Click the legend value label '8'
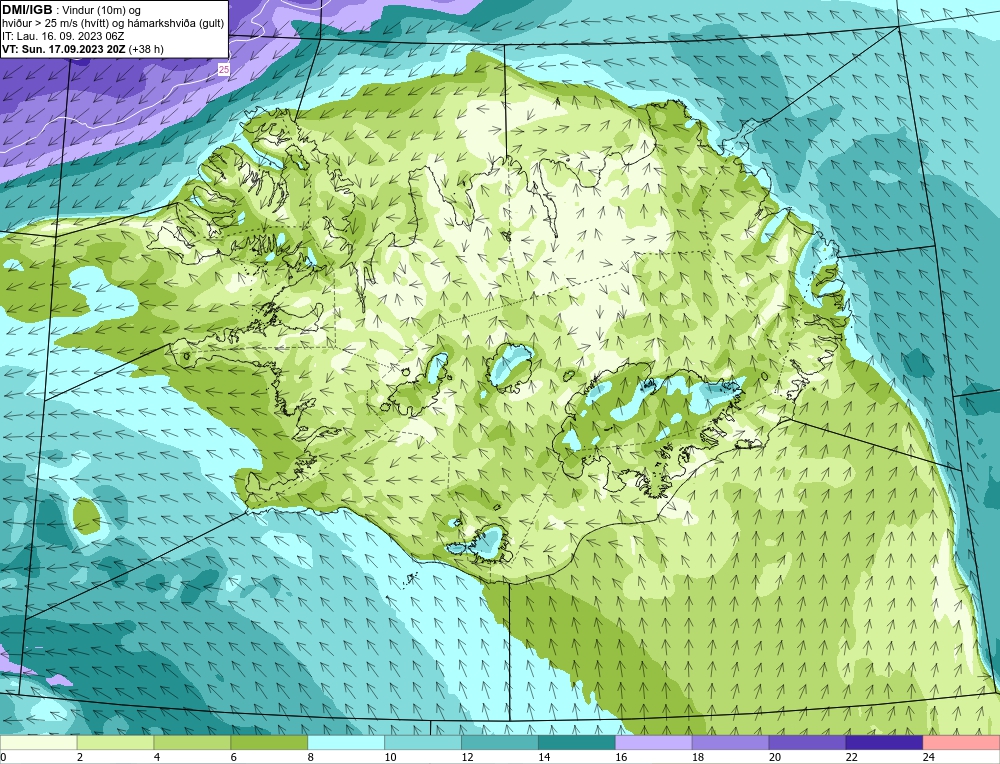 pyautogui.click(x=311, y=757)
